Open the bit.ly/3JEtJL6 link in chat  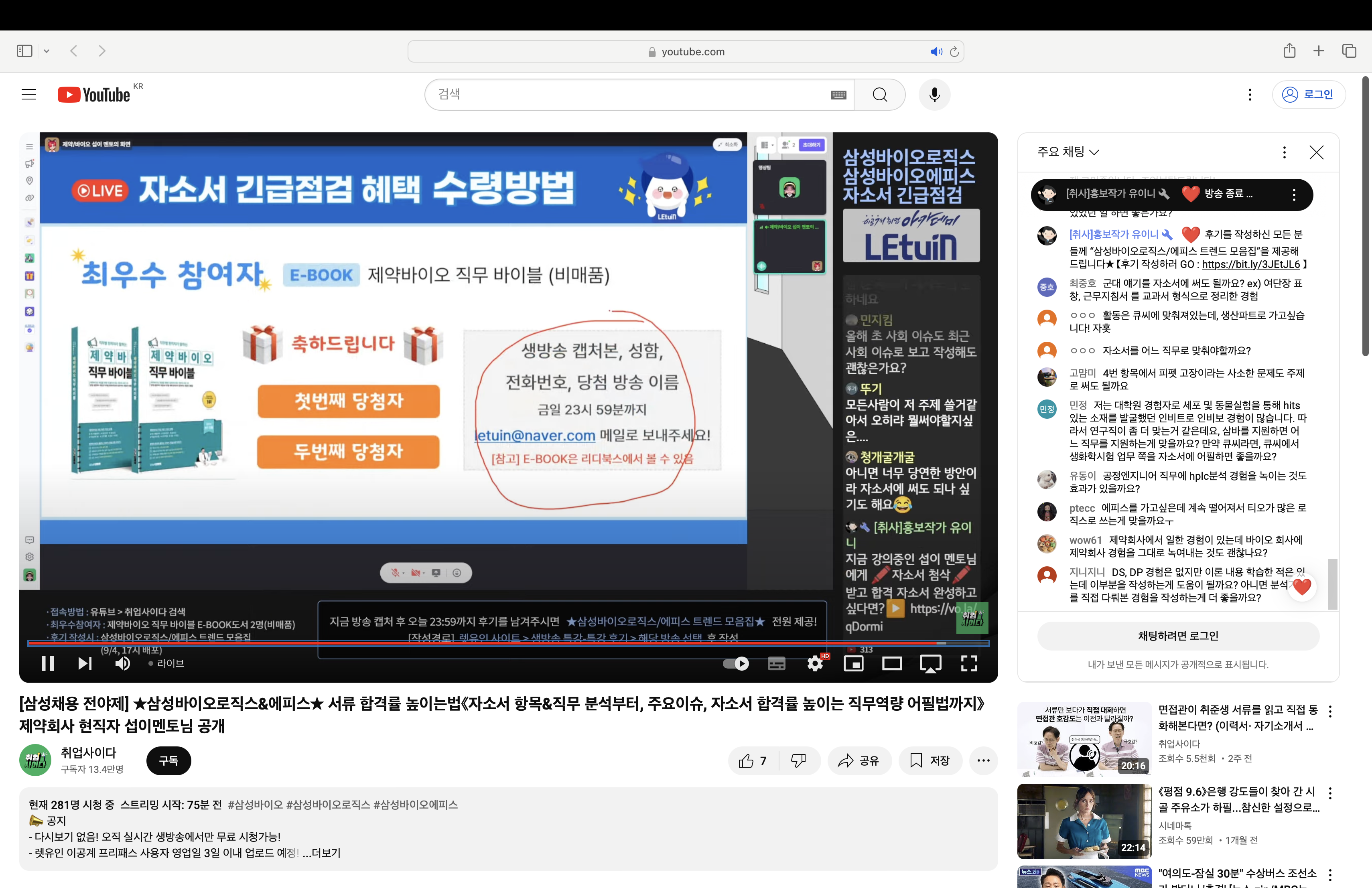tap(1250, 264)
